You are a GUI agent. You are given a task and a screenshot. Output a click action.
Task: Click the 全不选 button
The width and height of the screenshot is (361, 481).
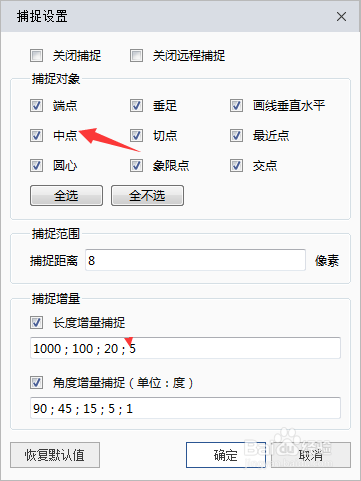[x=147, y=196]
